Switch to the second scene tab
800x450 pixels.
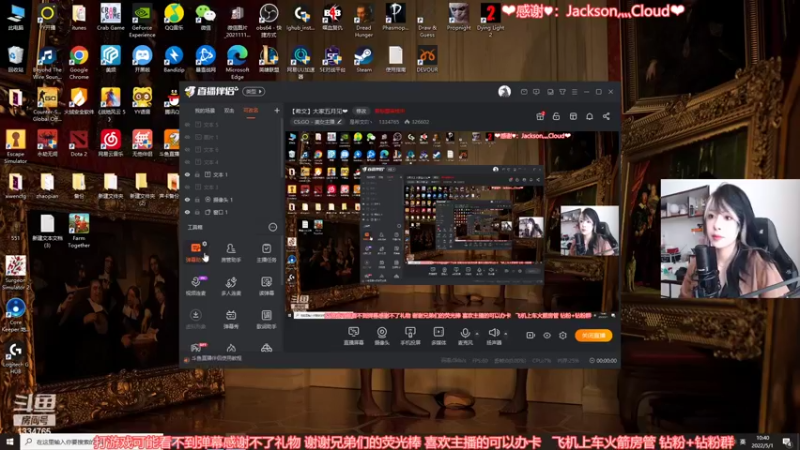coord(229,111)
